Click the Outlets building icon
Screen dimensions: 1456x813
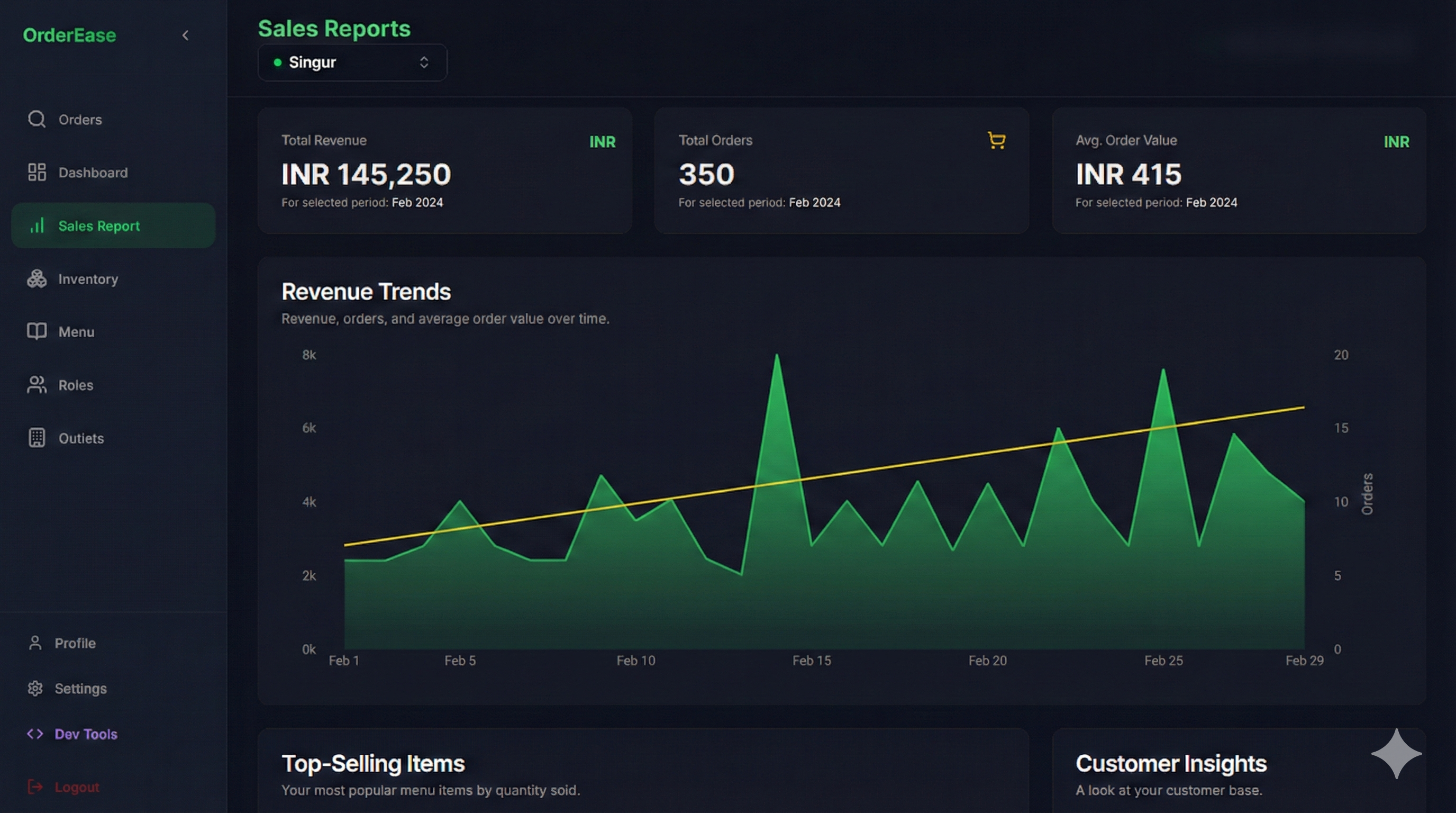tap(37, 438)
